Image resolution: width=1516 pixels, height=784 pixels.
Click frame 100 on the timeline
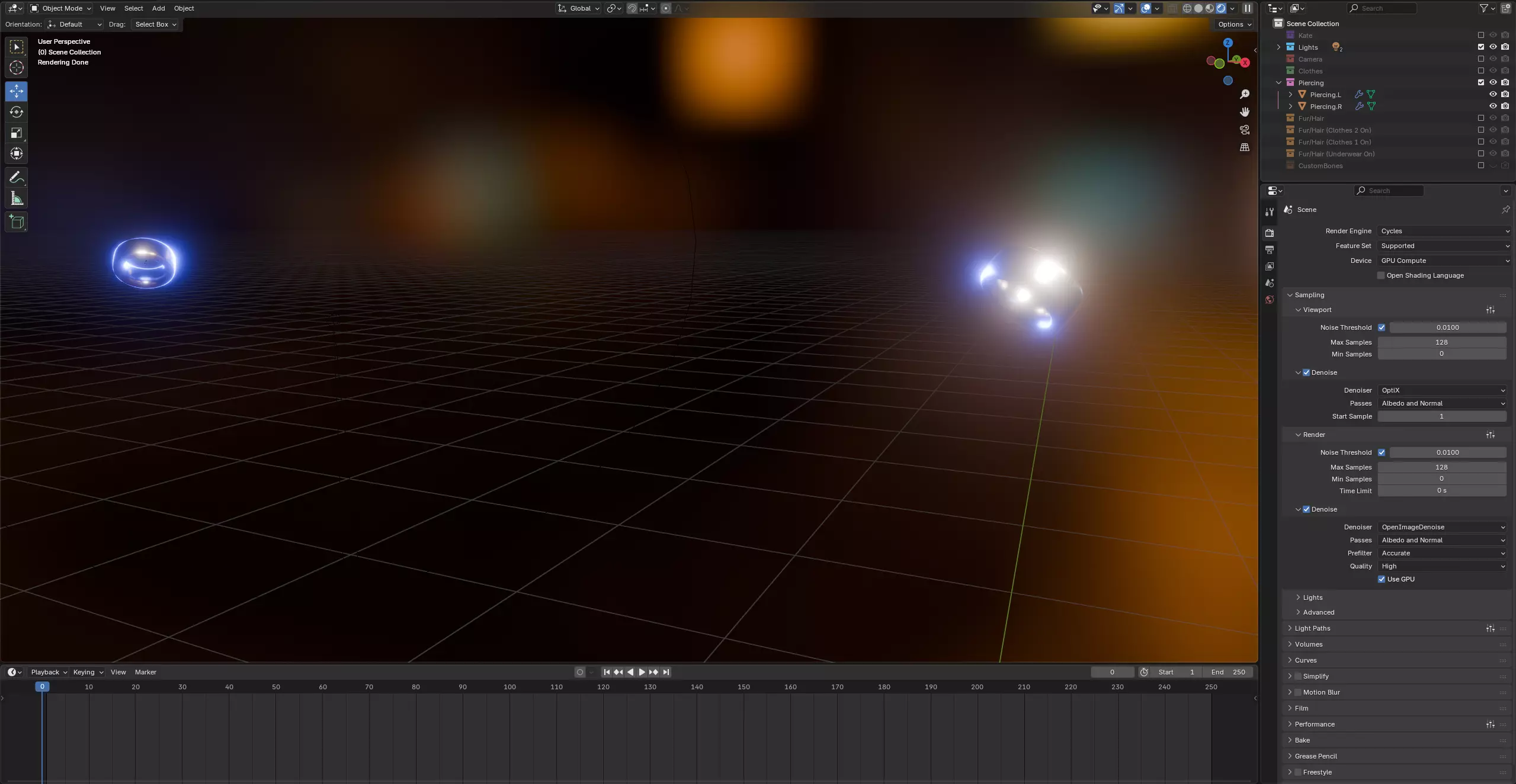point(509,687)
